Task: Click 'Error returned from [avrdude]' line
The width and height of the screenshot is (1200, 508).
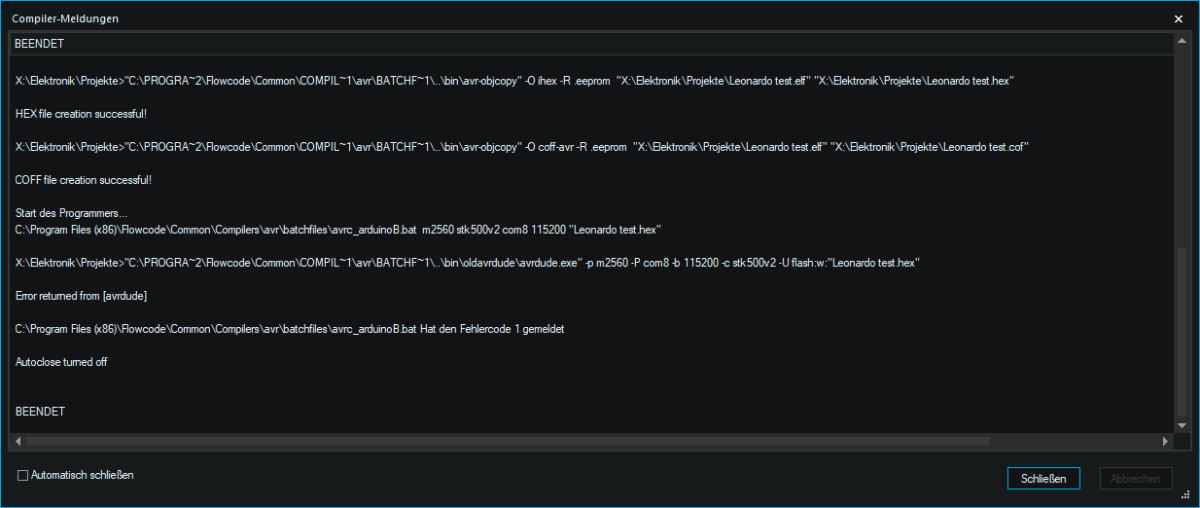Action: (x=83, y=296)
